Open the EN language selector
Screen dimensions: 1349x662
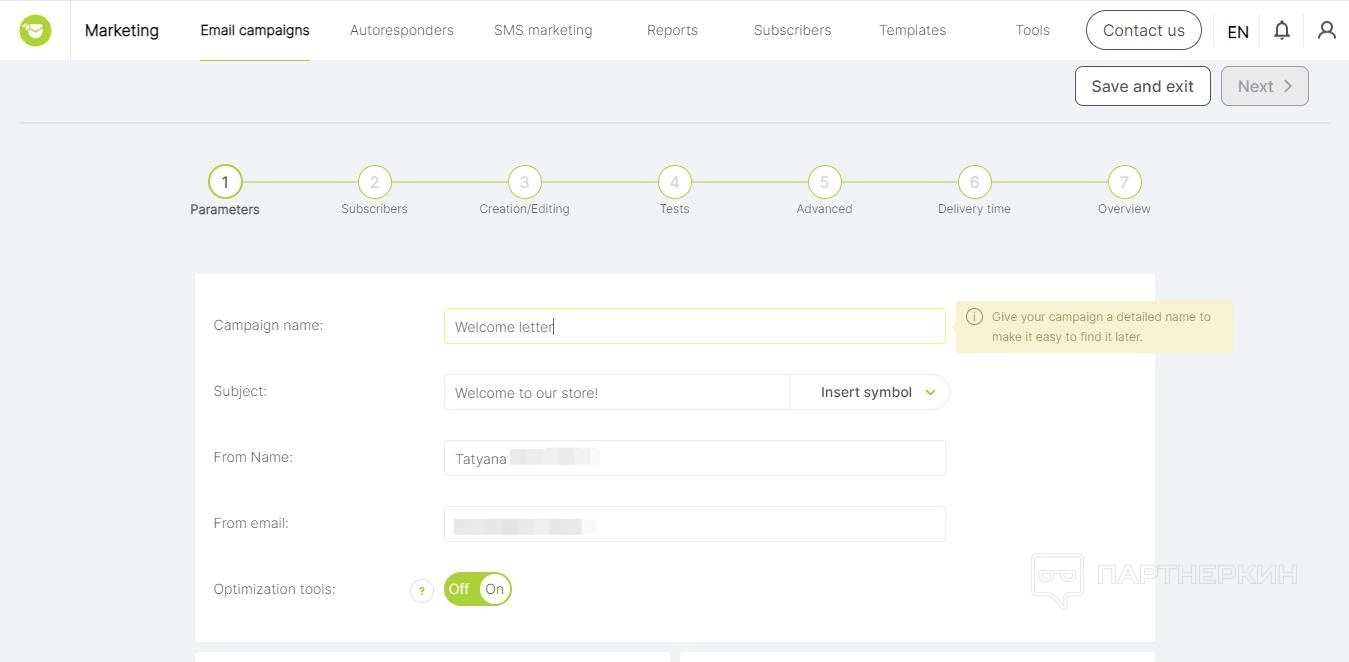[x=1237, y=31]
